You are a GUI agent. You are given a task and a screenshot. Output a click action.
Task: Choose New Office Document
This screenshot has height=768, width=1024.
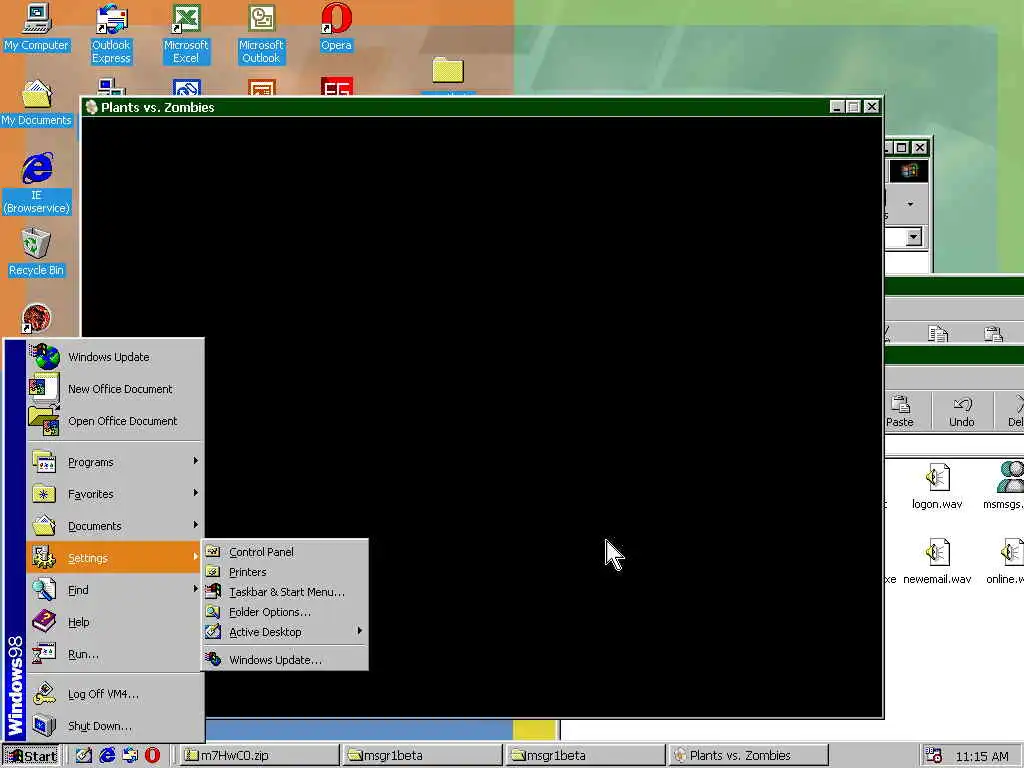tap(115, 389)
